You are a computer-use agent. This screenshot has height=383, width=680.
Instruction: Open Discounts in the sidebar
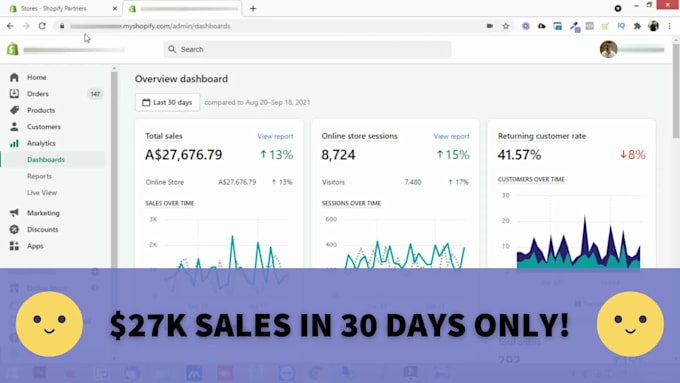[x=42, y=229]
